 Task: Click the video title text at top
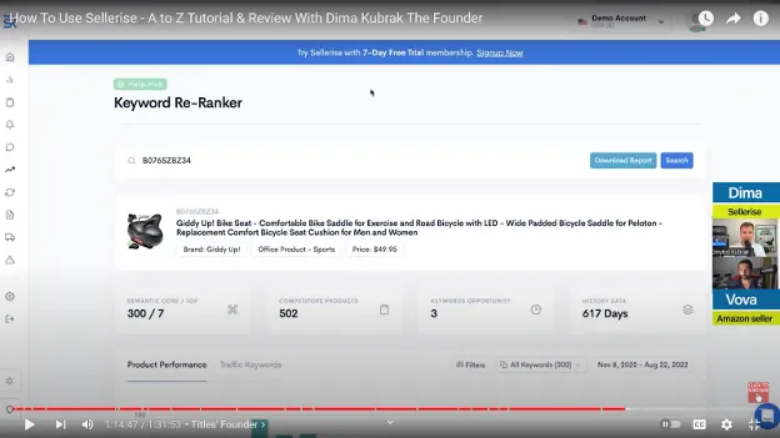coord(246,18)
